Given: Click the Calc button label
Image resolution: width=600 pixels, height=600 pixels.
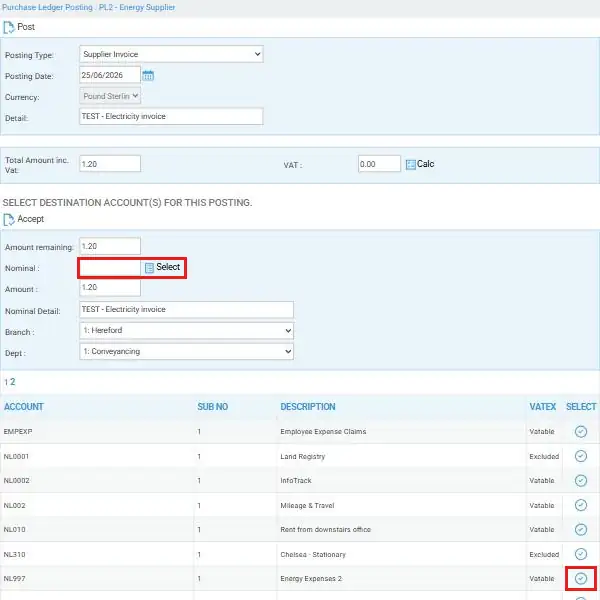Looking at the screenshot, I should tap(426, 164).
